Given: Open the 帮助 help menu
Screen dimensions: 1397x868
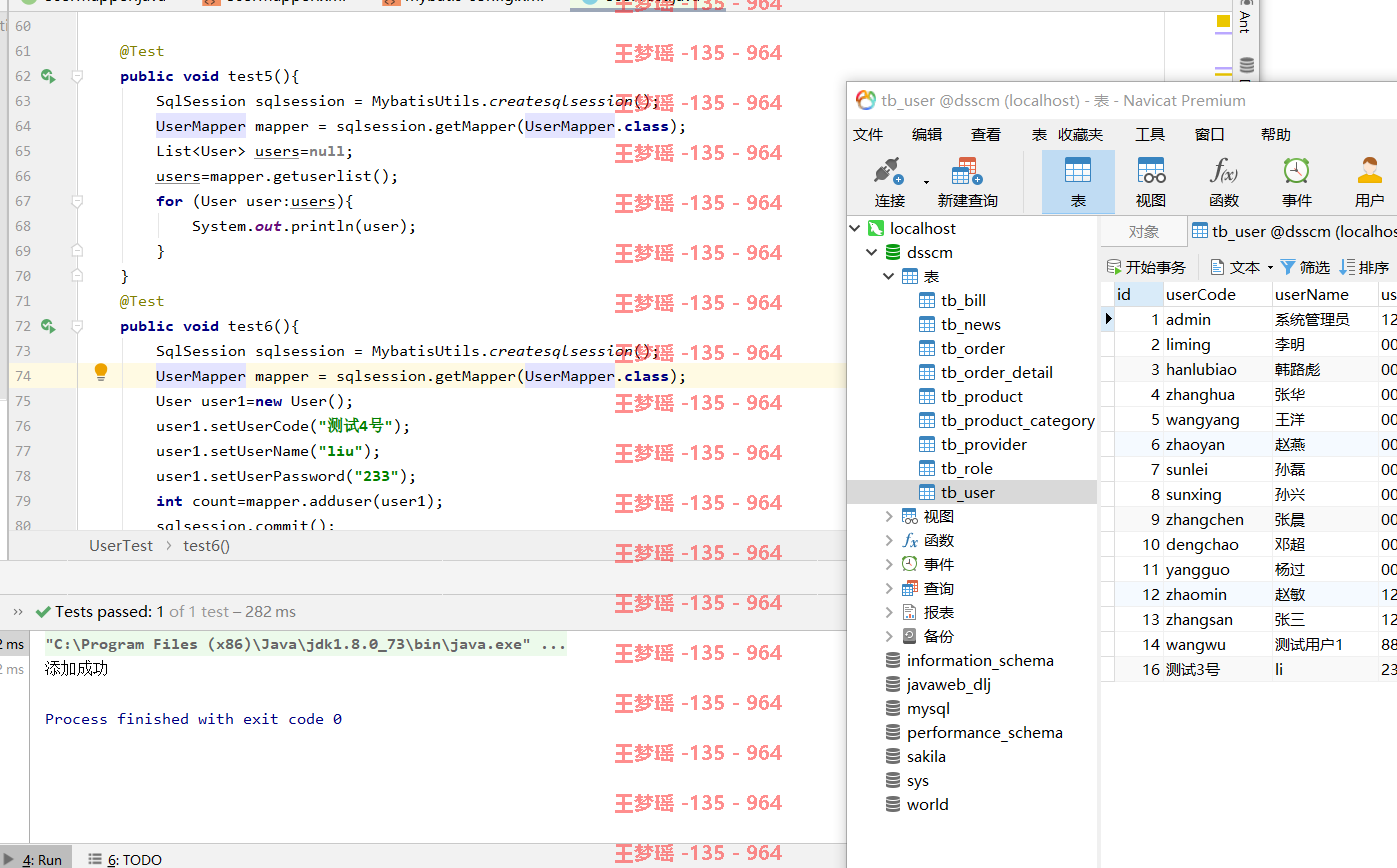Looking at the screenshot, I should click(x=1276, y=134).
